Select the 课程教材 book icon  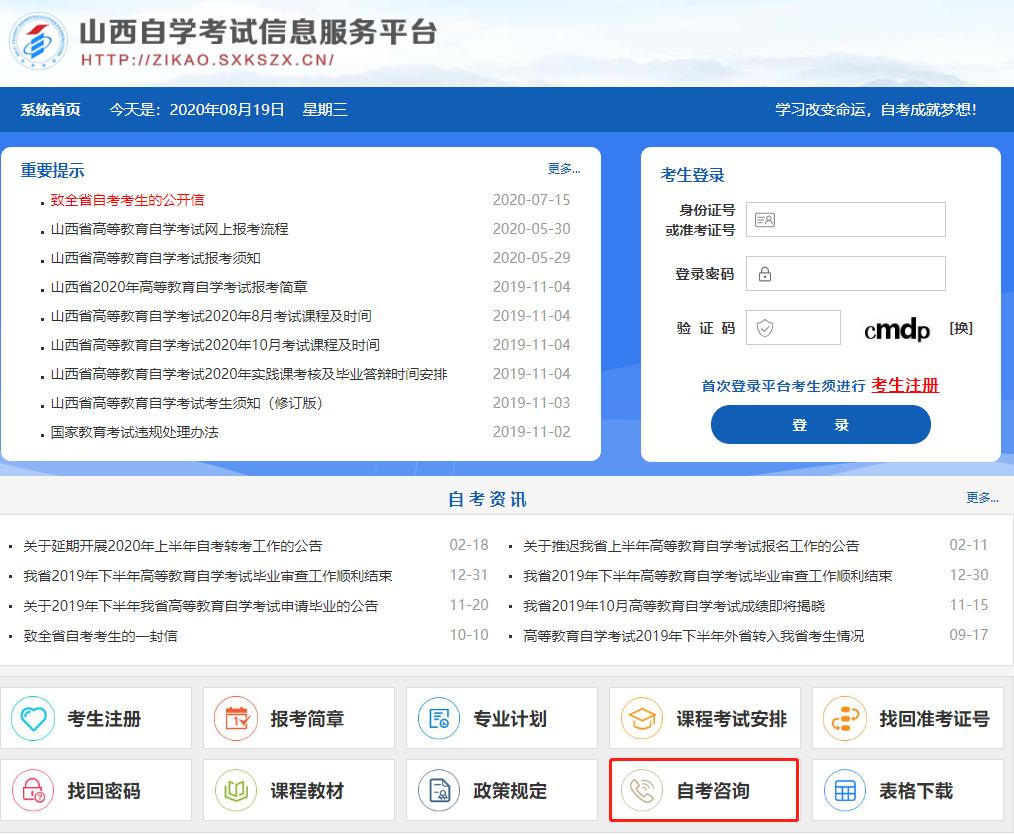(x=236, y=789)
